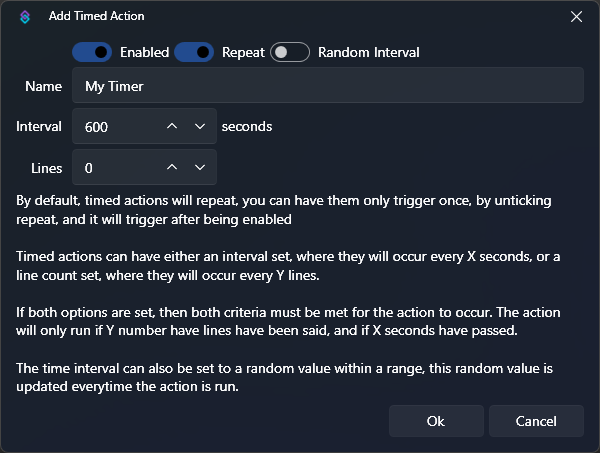Click the Enabled label text
The image size is (600, 453).
[x=144, y=52]
